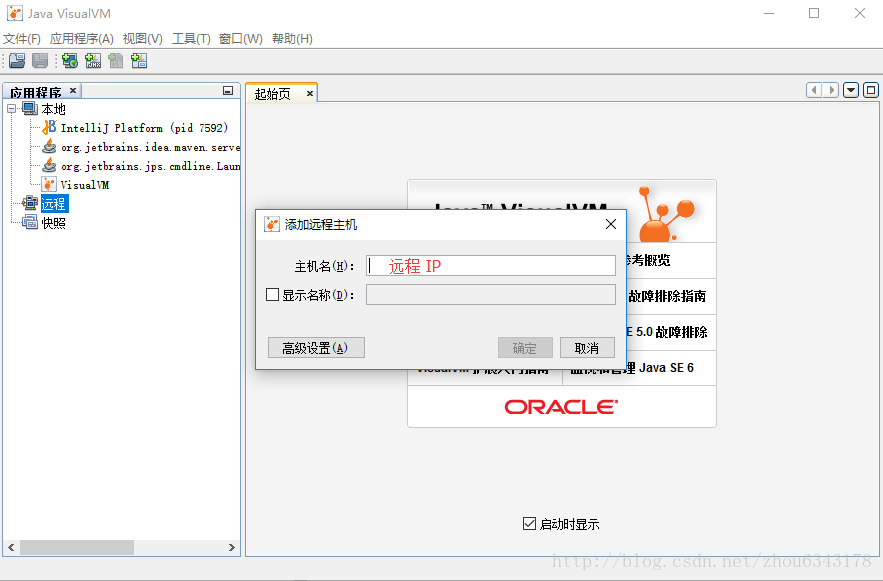The image size is (883, 581).
Task: Open the 视图(V) menu
Action: click(x=143, y=39)
